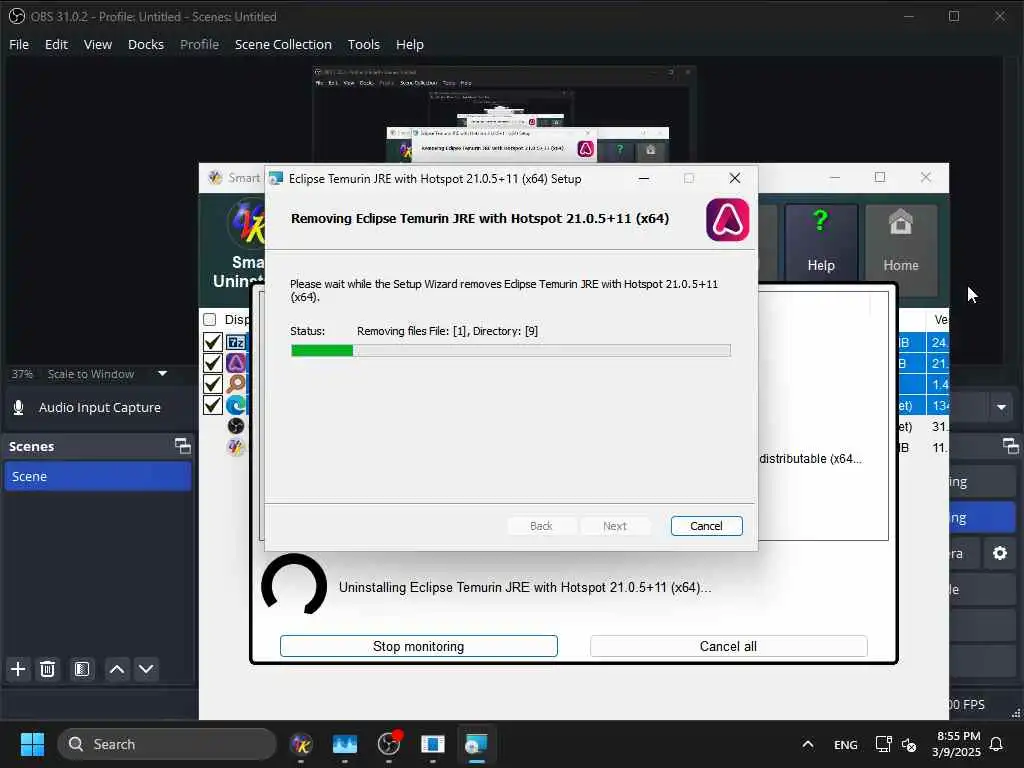
Task: Open OBS Studio from the taskbar
Action: point(389,744)
